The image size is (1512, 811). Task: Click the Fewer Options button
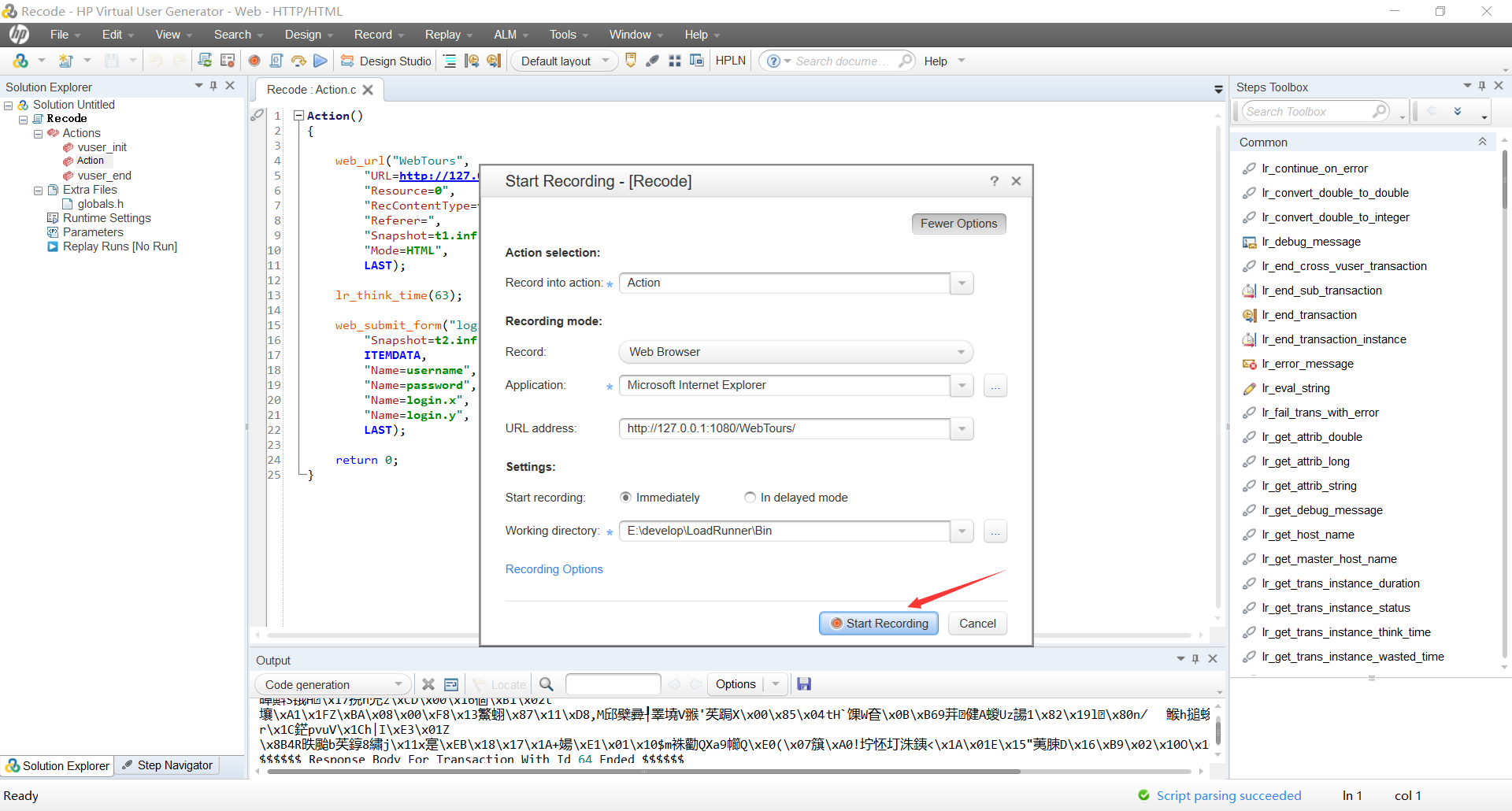tap(958, 224)
